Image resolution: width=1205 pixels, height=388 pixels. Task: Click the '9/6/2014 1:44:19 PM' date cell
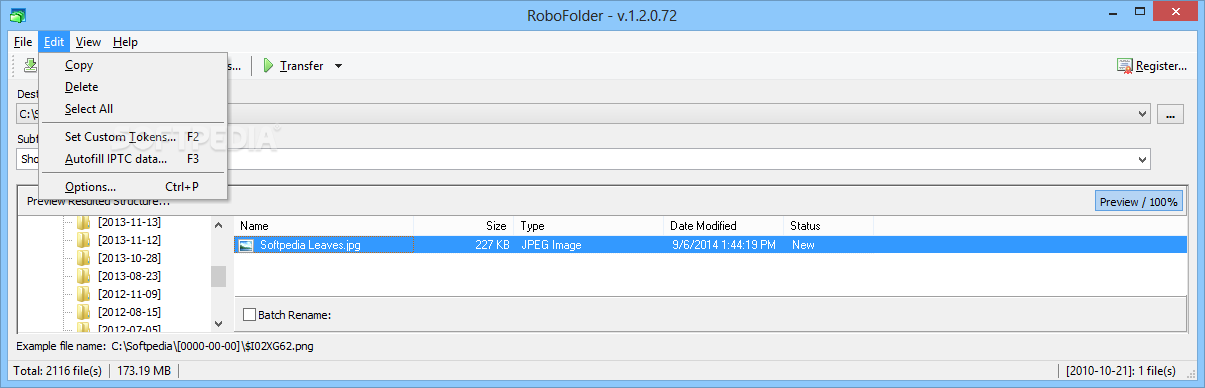[x=724, y=244]
